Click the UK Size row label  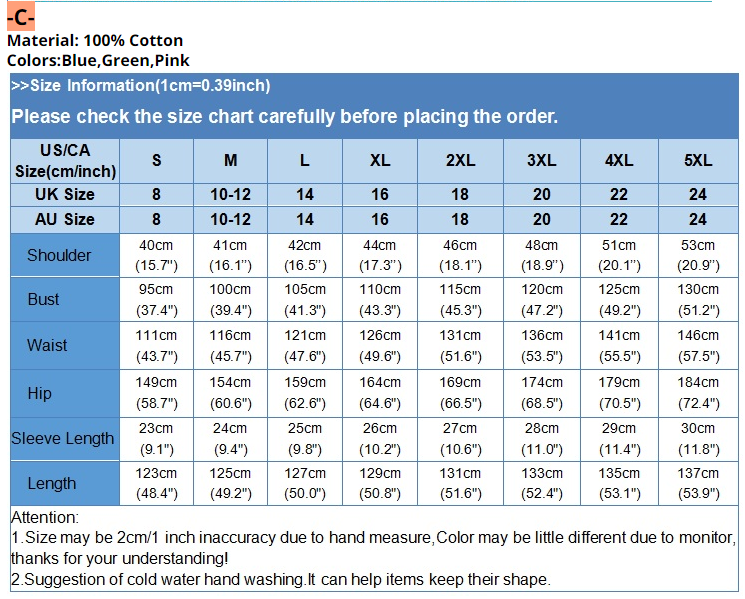point(65,194)
